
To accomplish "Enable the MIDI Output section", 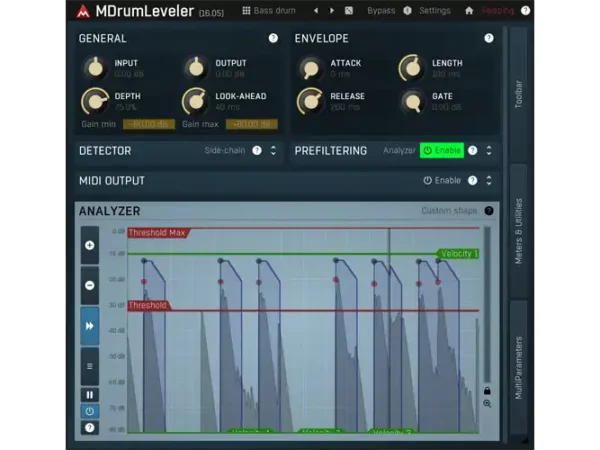I will 442,180.
